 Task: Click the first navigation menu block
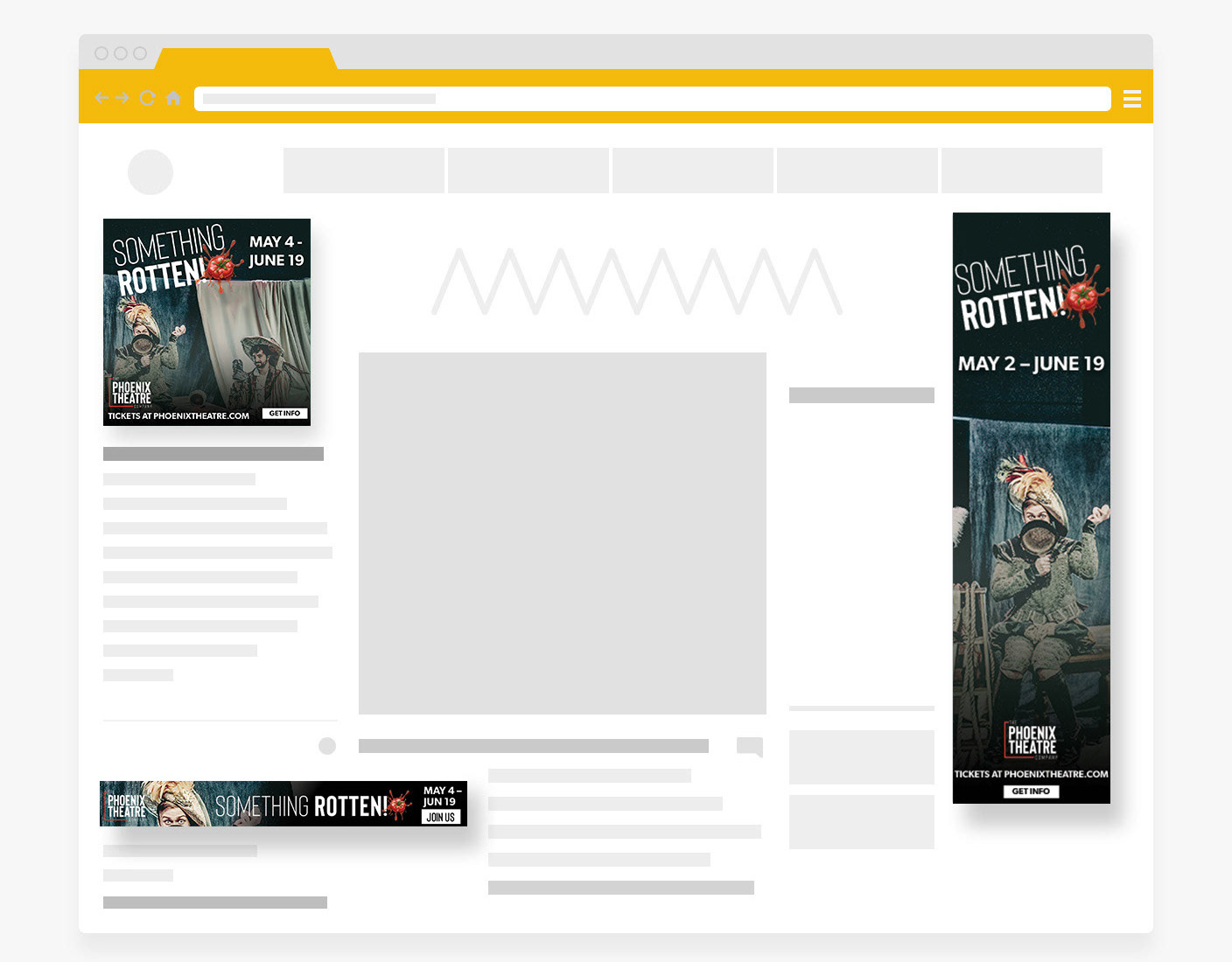click(x=364, y=171)
